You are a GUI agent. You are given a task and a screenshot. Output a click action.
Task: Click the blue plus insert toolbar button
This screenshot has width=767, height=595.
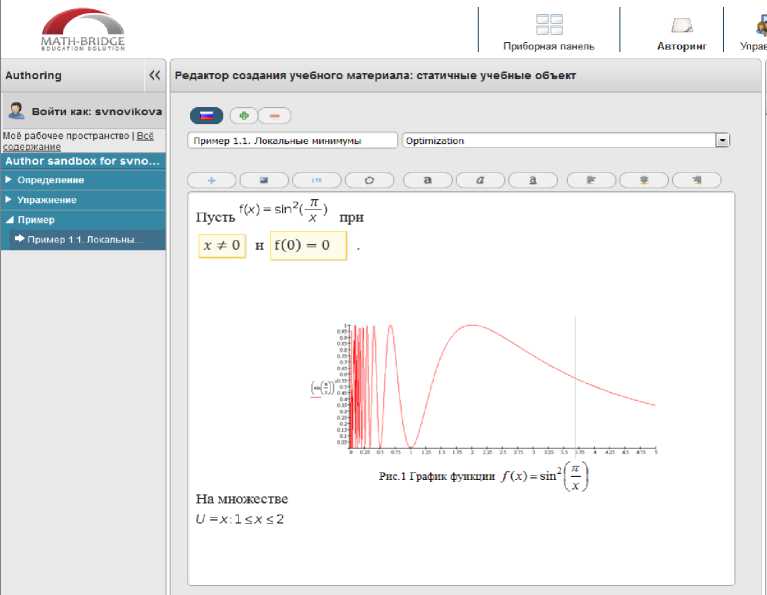point(211,180)
